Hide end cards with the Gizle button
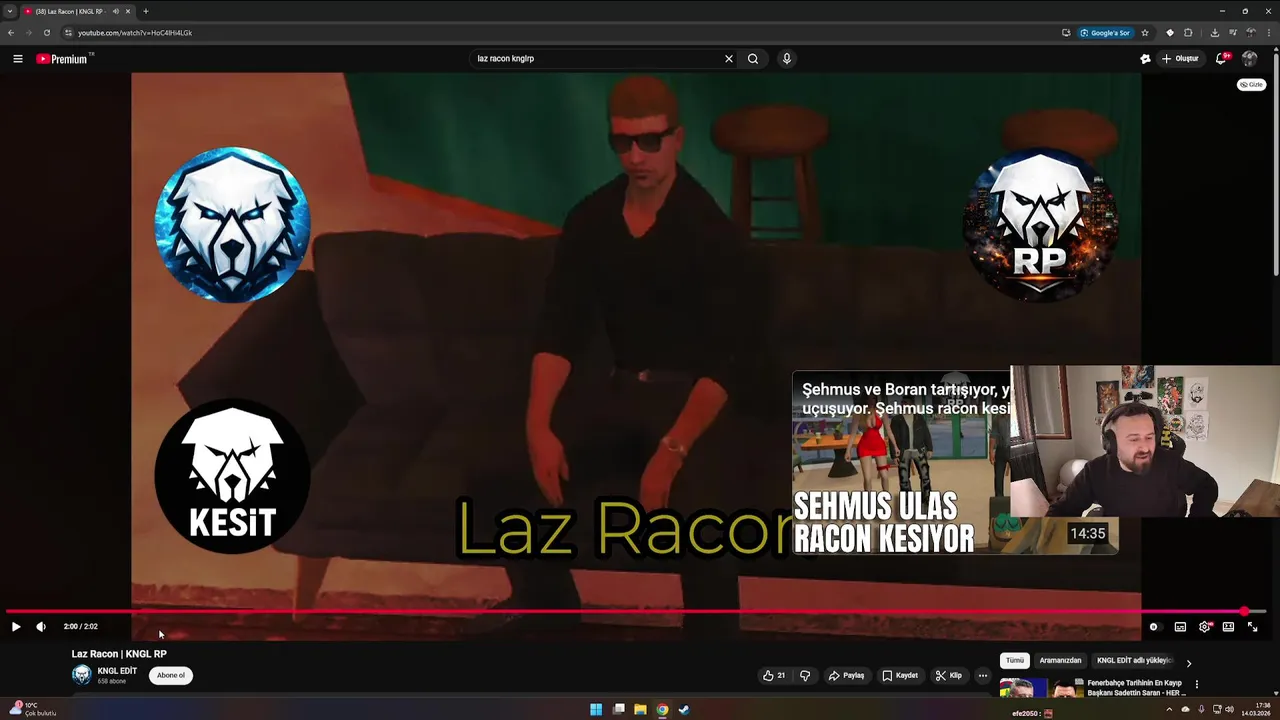The image size is (1280, 720). tap(1251, 85)
